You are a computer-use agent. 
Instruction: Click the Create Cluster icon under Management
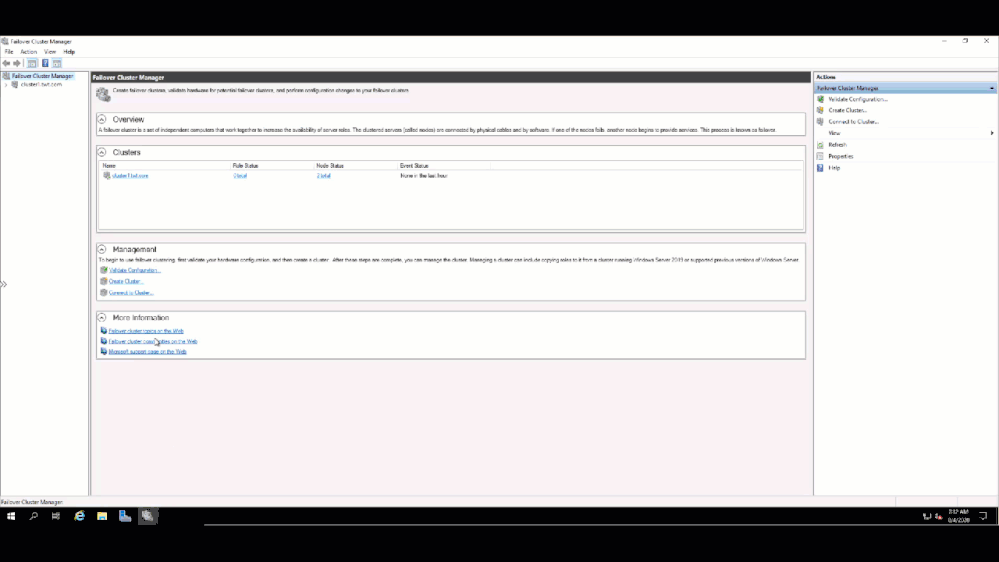tap(103, 281)
